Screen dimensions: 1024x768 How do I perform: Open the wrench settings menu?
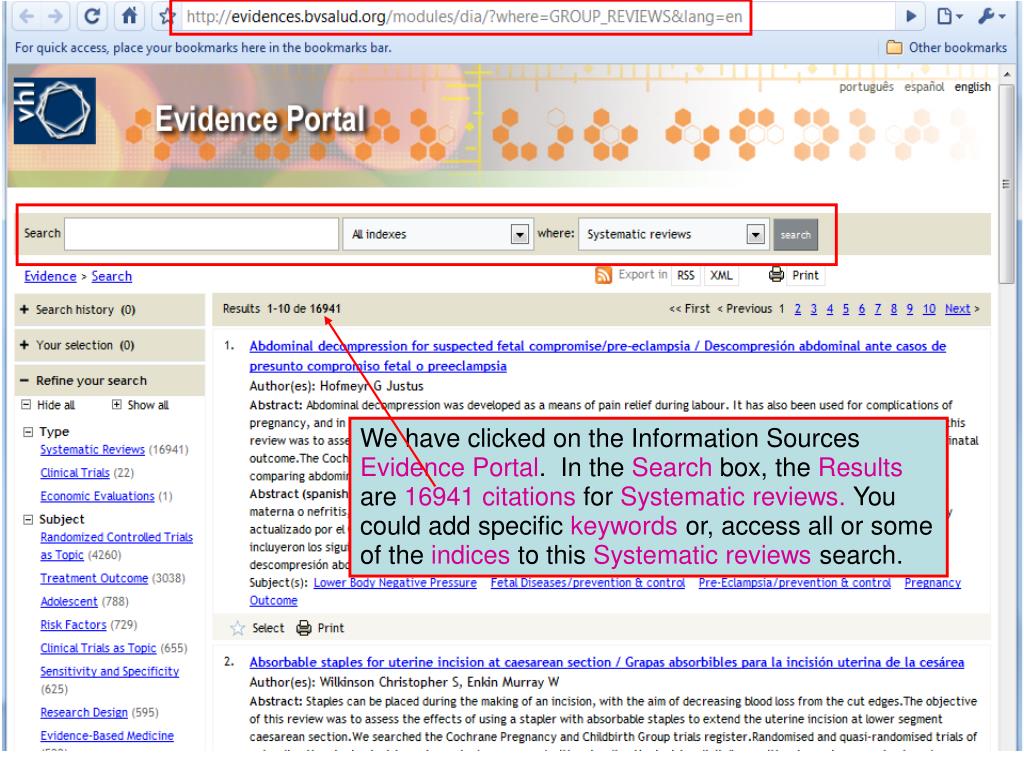point(992,16)
